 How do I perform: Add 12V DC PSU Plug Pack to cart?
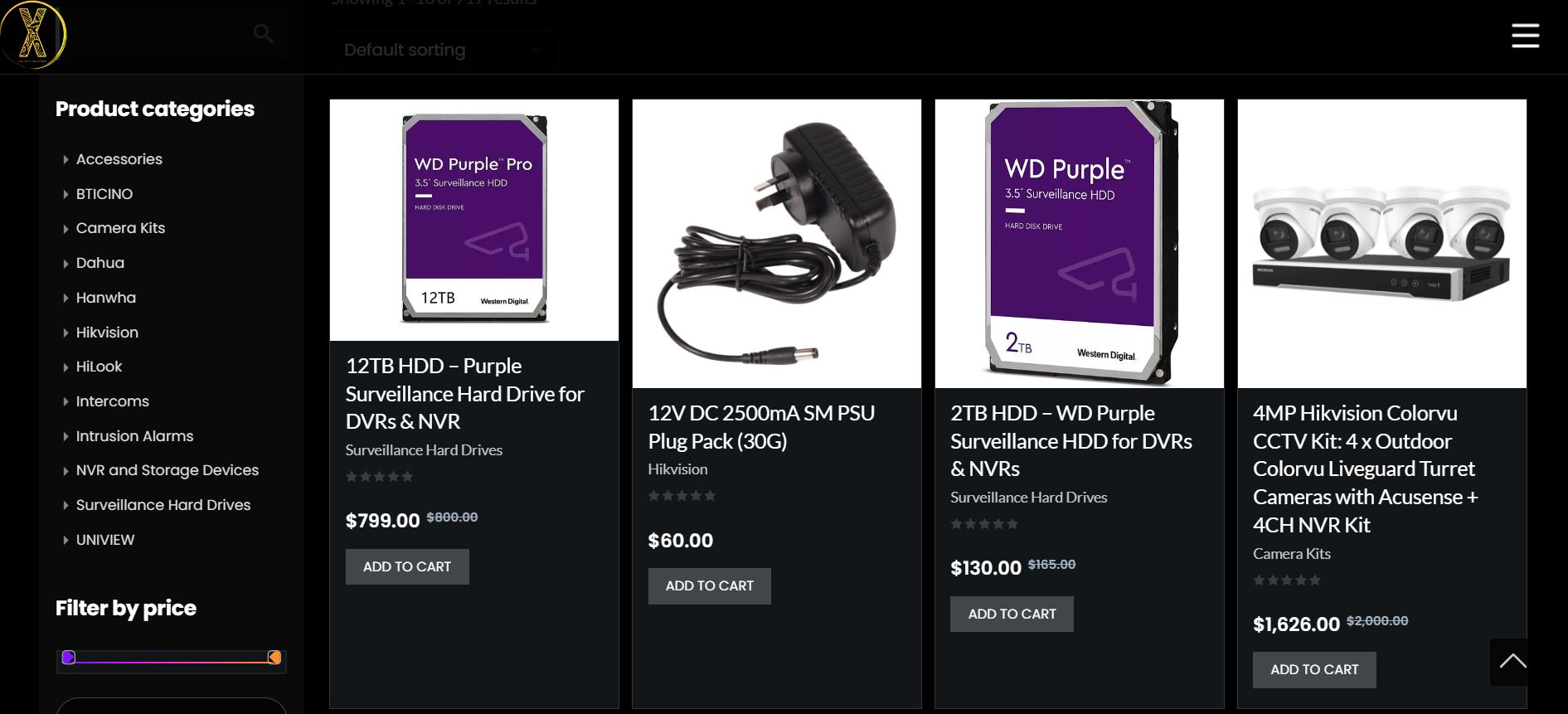tap(710, 585)
